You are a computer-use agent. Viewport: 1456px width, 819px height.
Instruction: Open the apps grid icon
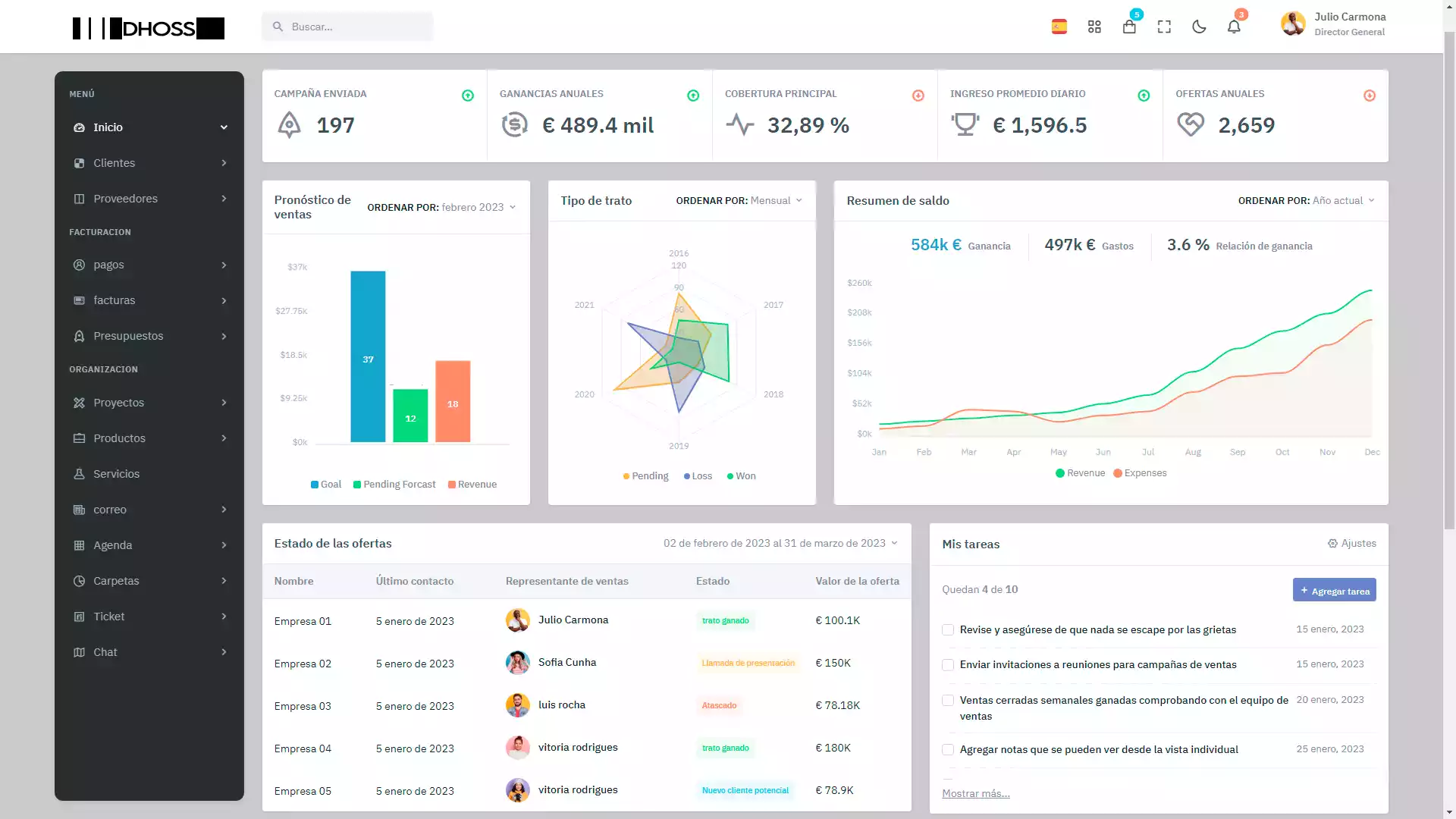(x=1094, y=27)
